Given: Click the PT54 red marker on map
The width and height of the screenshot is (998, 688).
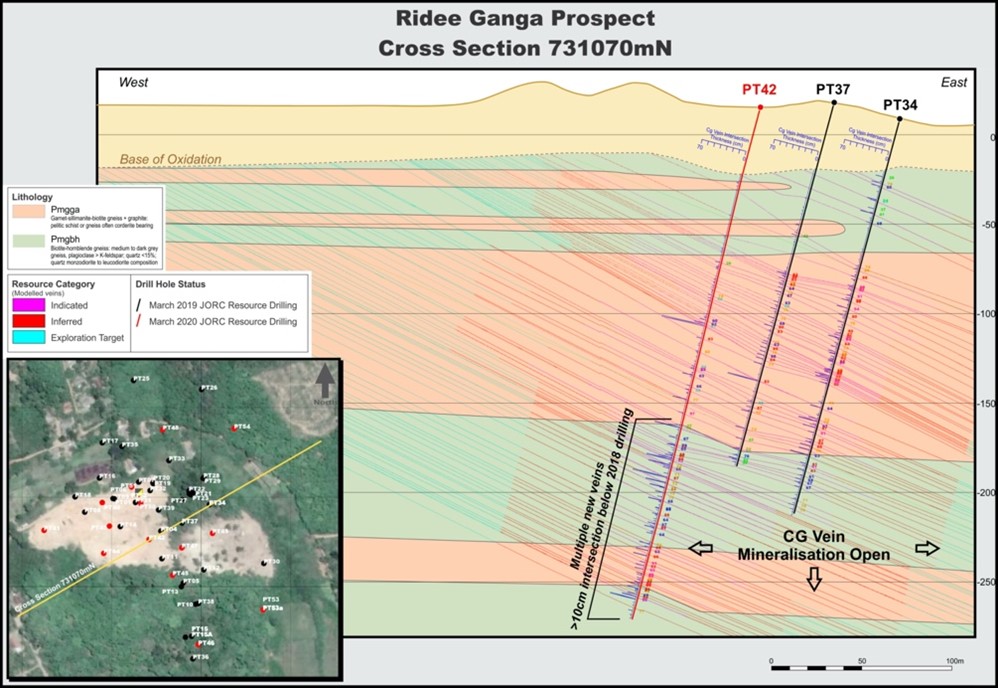Looking at the screenshot, I should 236,428.
